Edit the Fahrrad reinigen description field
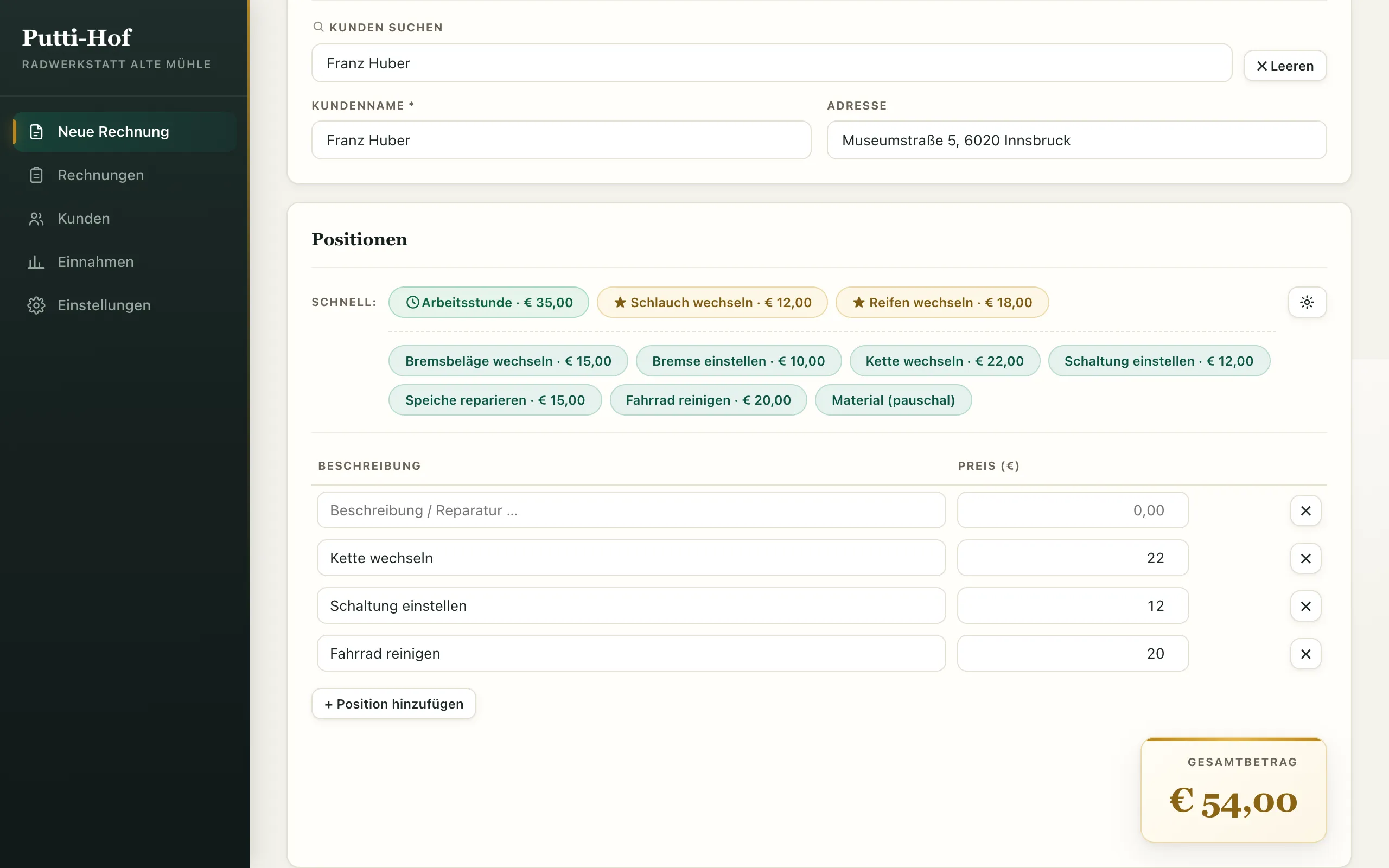The width and height of the screenshot is (1389, 868). click(631, 653)
